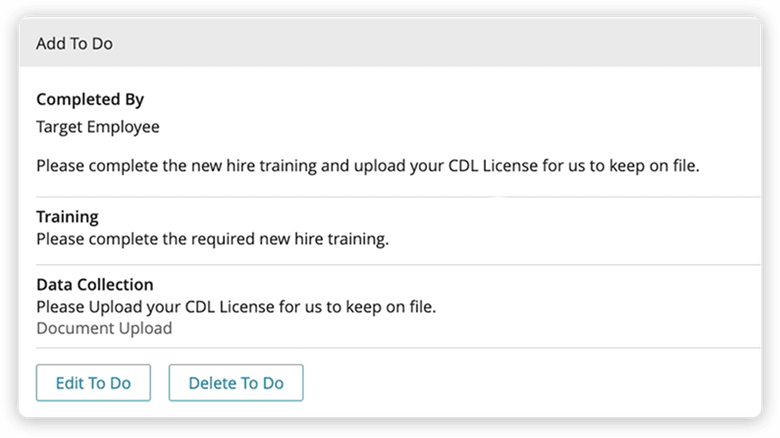
Task: Select the Data Collection section heading
Action: (x=94, y=285)
